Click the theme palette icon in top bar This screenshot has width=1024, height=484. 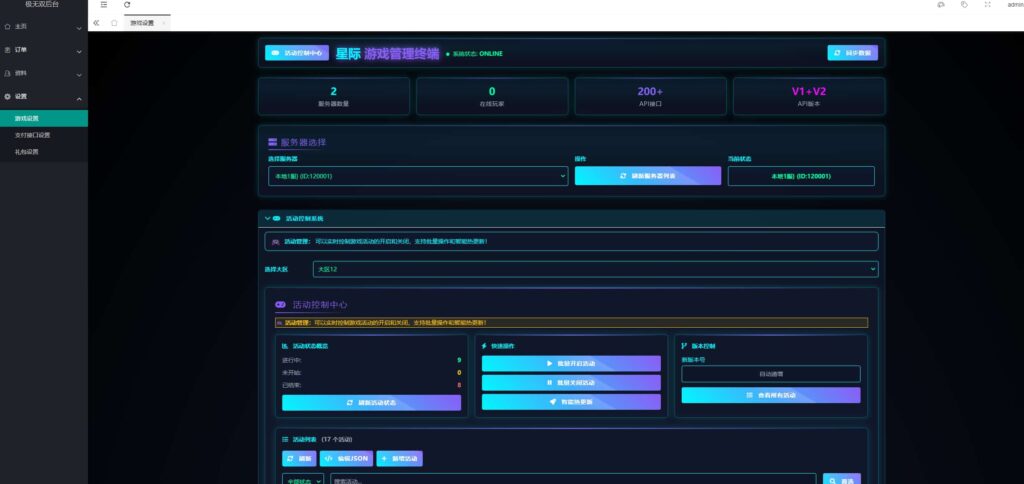pos(941,5)
